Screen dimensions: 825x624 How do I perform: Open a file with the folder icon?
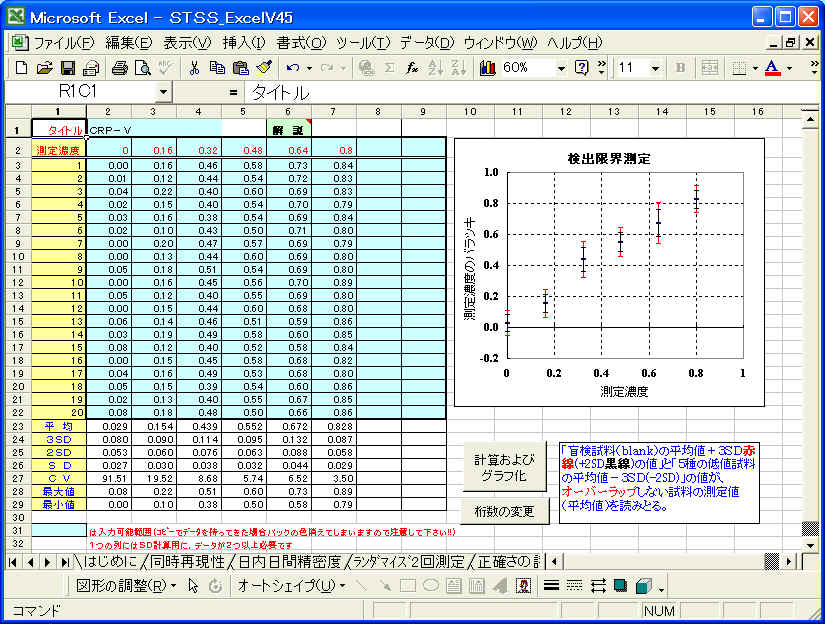tap(44, 68)
